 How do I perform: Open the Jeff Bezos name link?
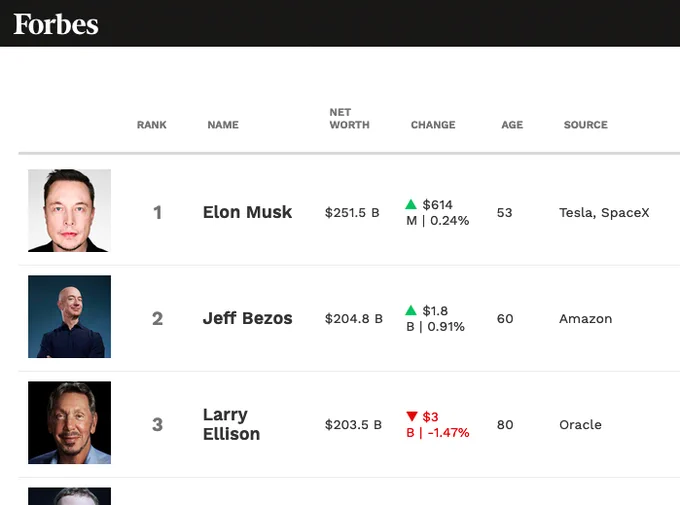click(x=247, y=318)
